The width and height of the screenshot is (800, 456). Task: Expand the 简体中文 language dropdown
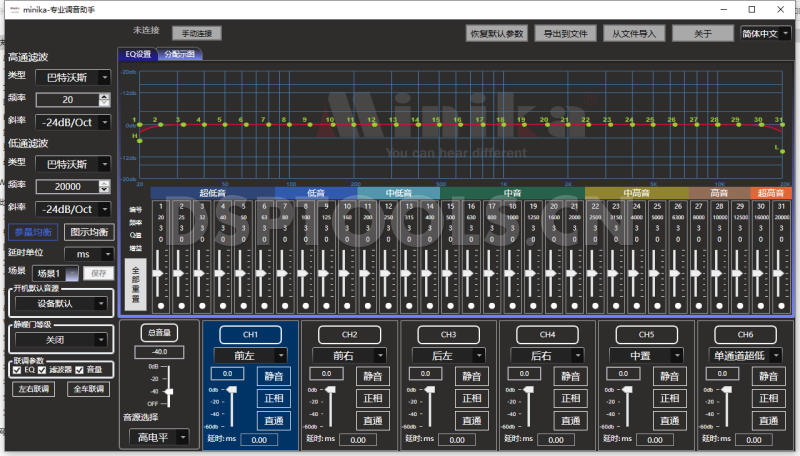(765, 33)
